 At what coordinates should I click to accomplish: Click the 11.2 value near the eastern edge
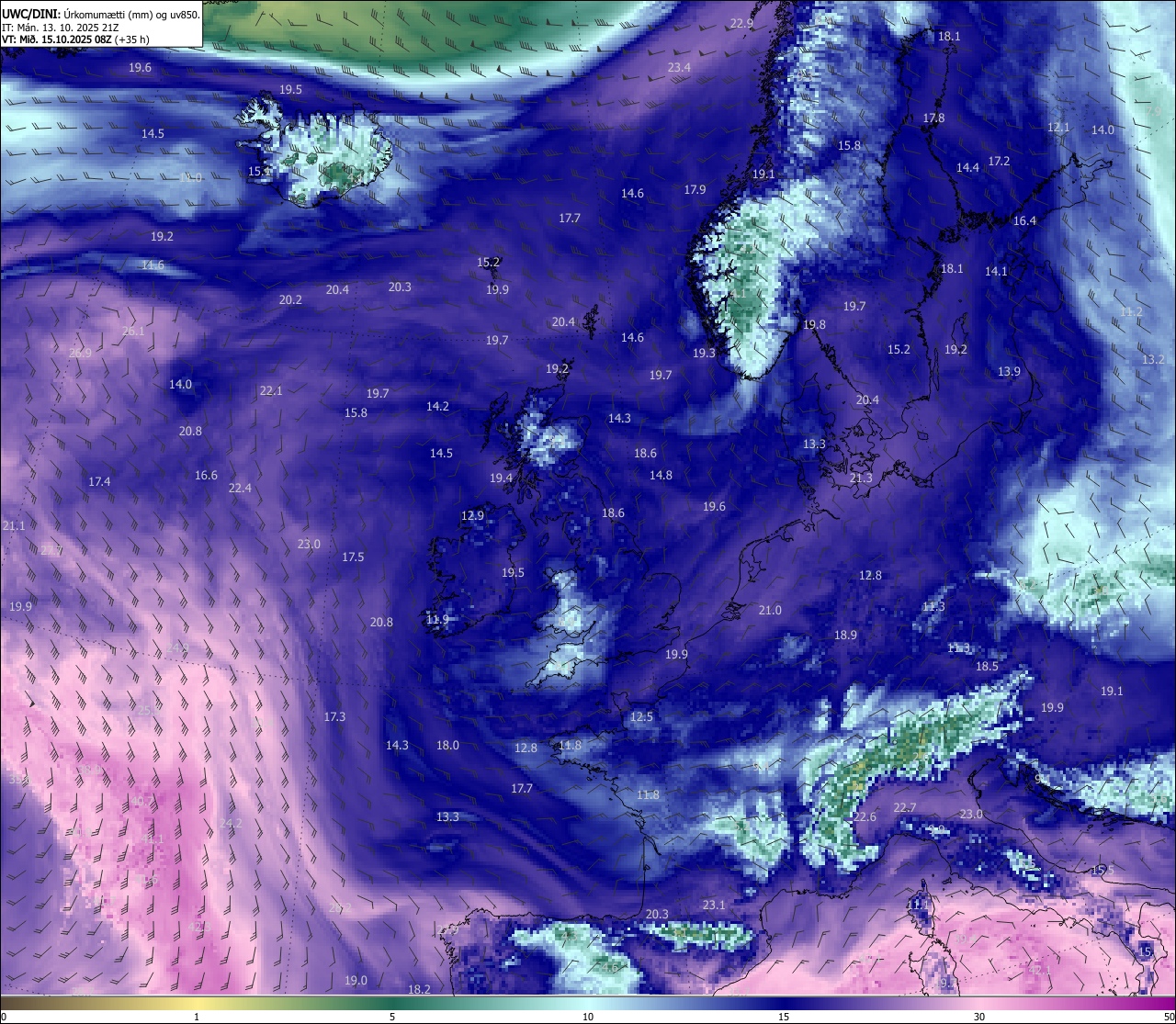[1131, 312]
